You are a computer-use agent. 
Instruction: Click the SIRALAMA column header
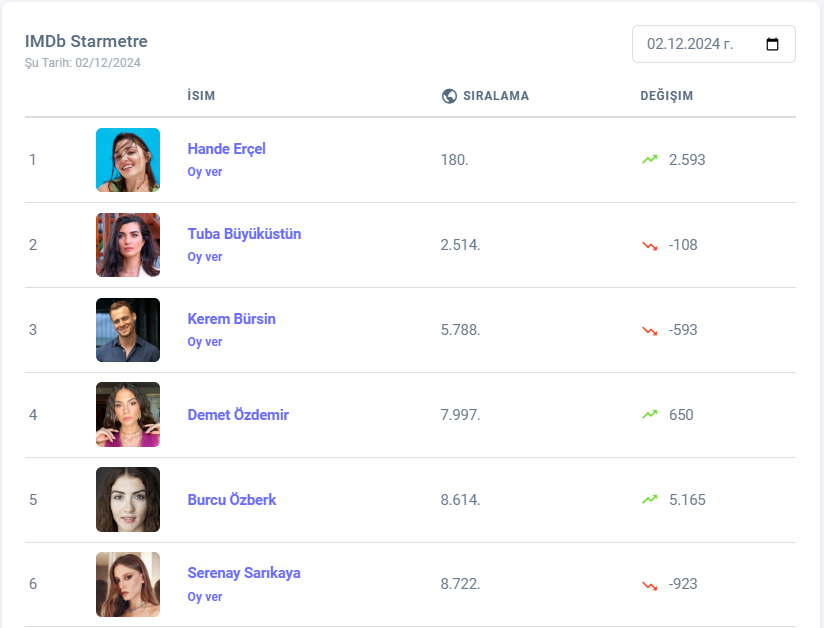point(496,96)
